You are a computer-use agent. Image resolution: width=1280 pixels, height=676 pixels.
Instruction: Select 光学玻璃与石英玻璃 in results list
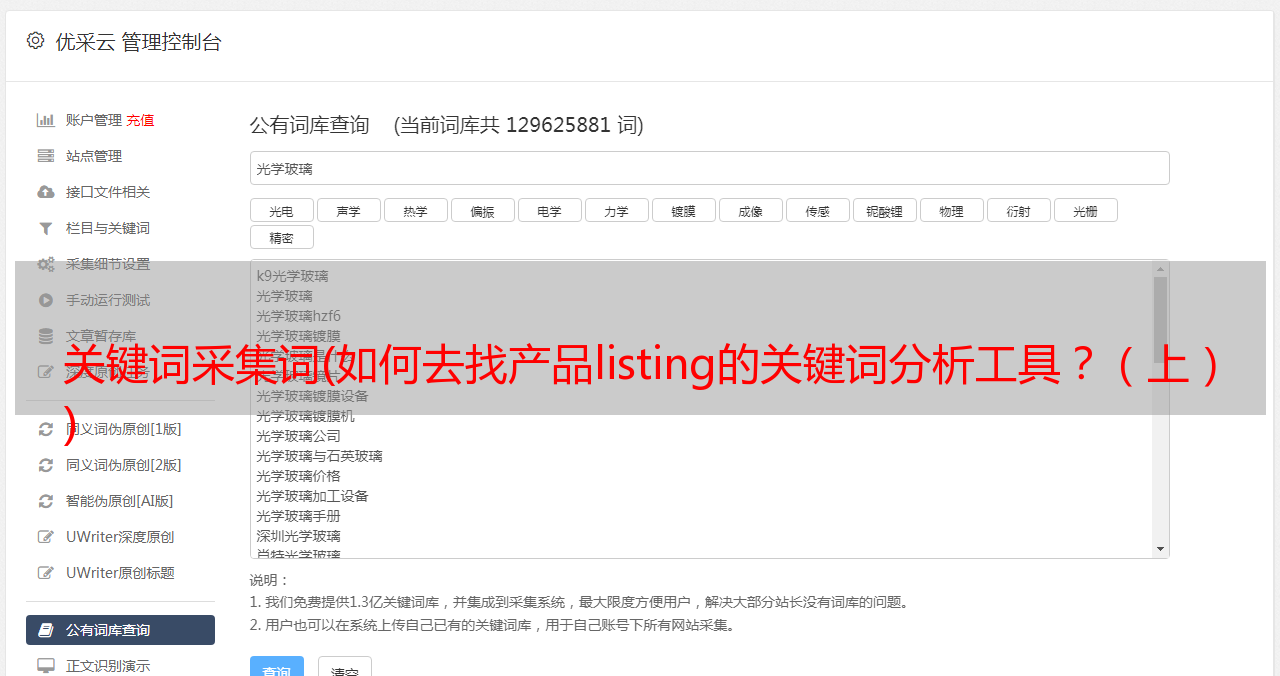[319, 456]
